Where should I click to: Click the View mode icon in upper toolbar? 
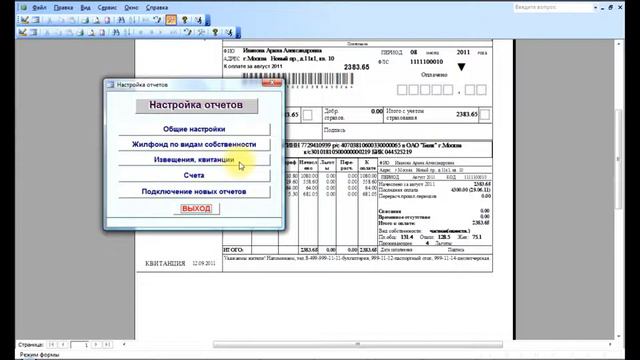[x=24, y=20]
